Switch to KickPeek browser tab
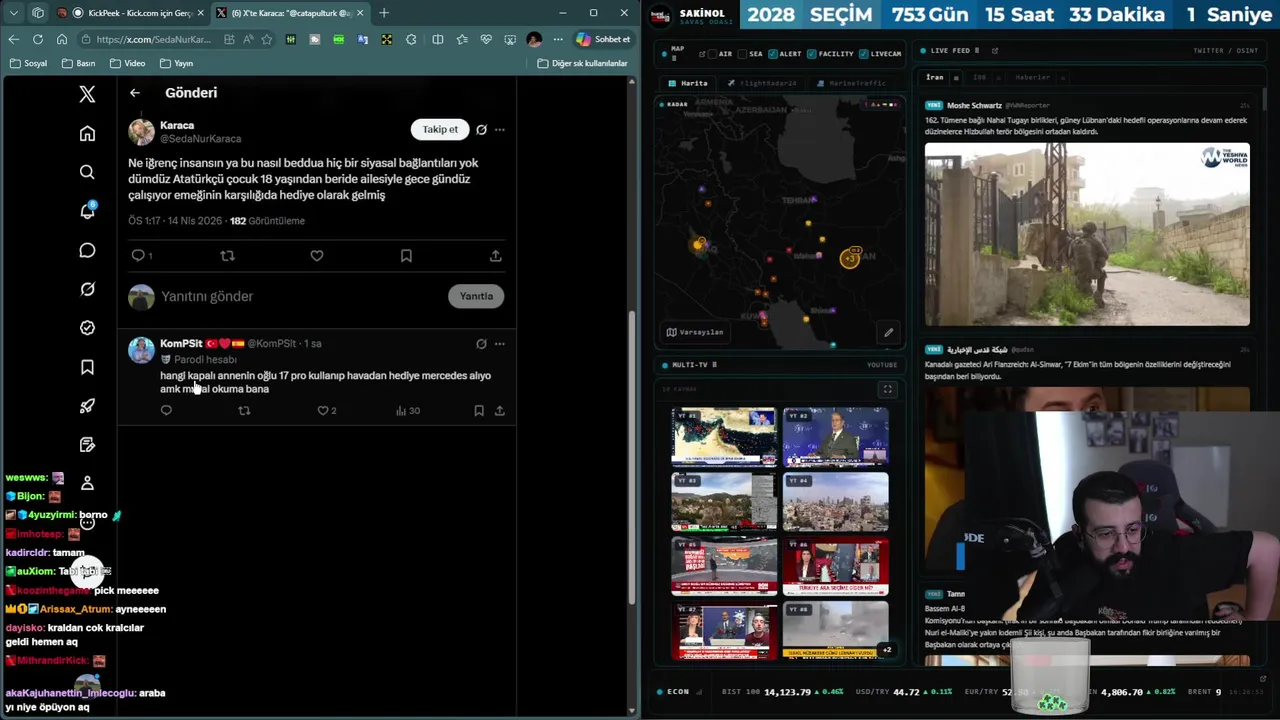1280x720 pixels. (x=132, y=13)
